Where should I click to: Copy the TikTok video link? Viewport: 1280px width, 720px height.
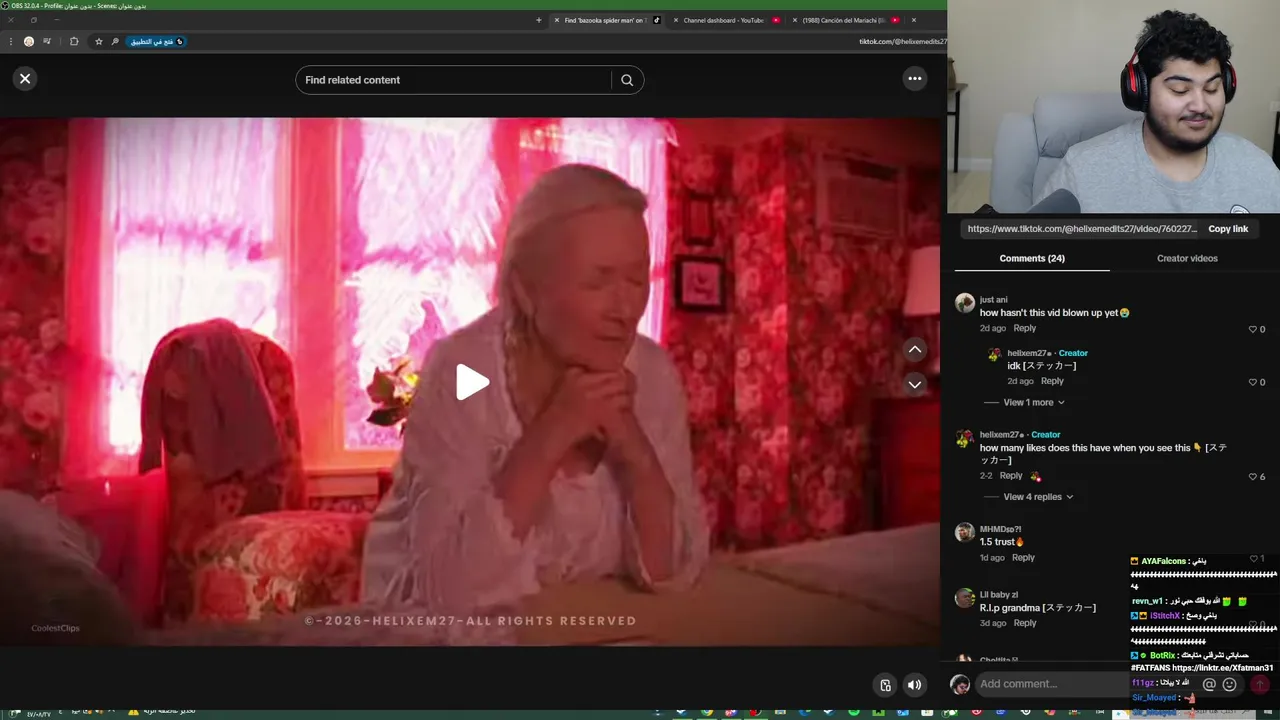tap(1228, 229)
